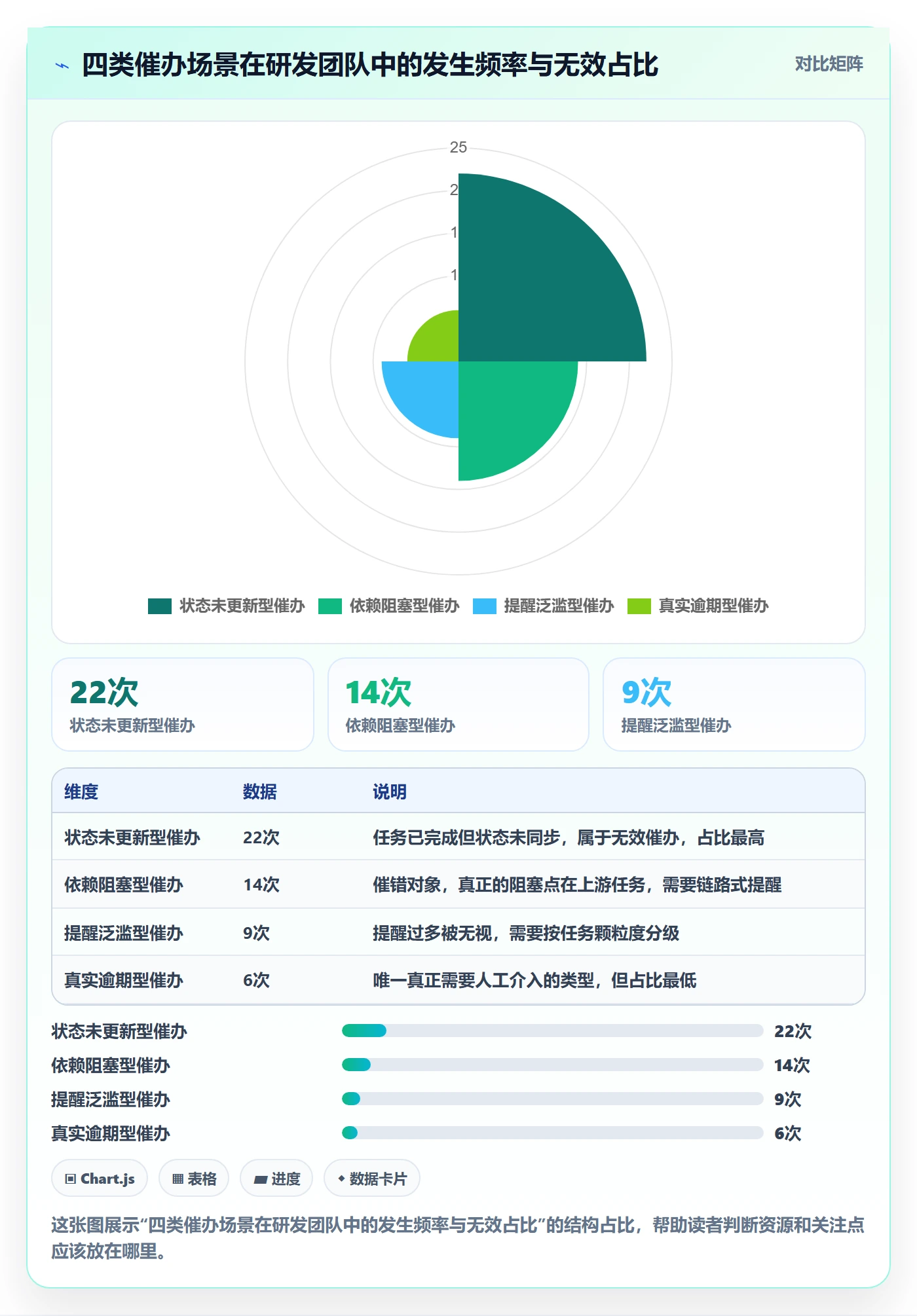Image resolution: width=917 pixels, height=1316 pixels.
Task: Click the lightning bolt icon beside the title
Action: pos(62,65)
